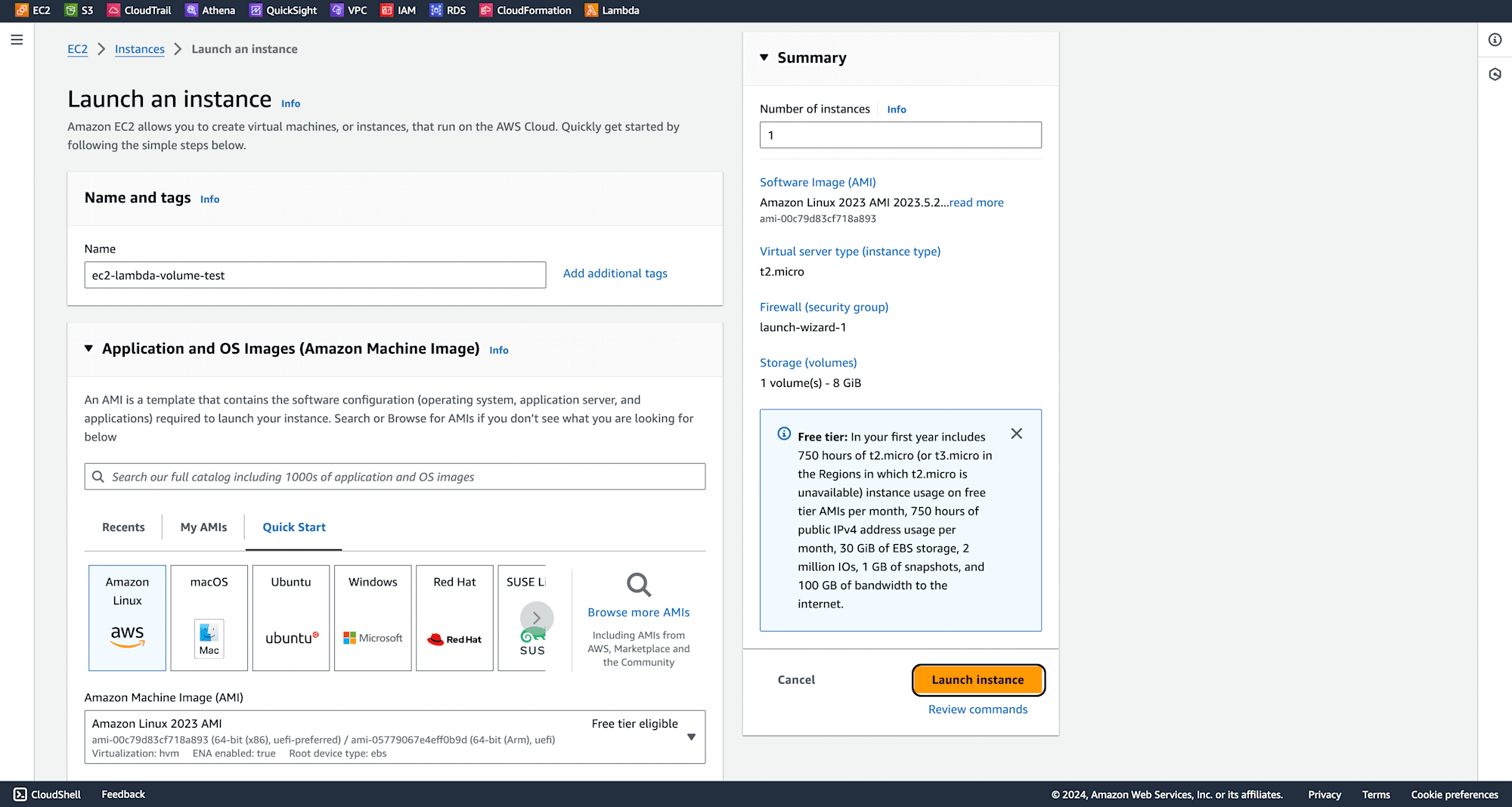Open Info link next to Name and tags

point(210,199)
